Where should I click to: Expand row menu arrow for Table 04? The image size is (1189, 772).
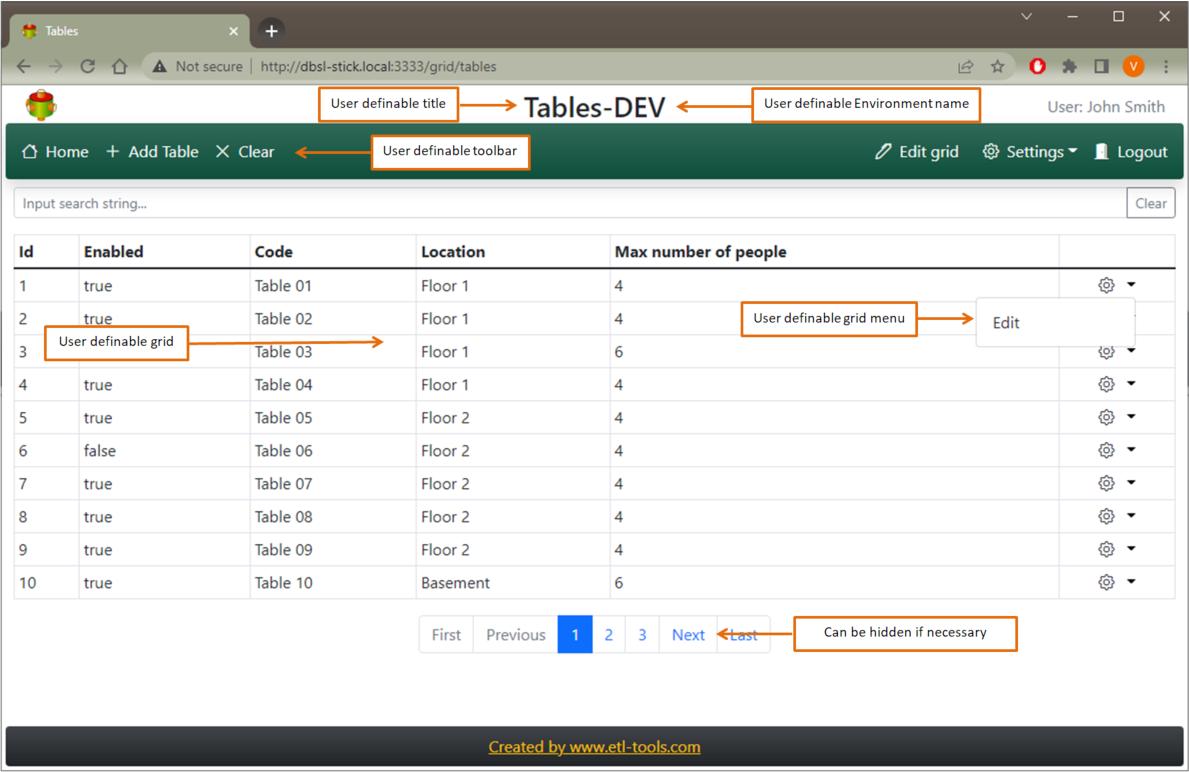pos(1131,384)
